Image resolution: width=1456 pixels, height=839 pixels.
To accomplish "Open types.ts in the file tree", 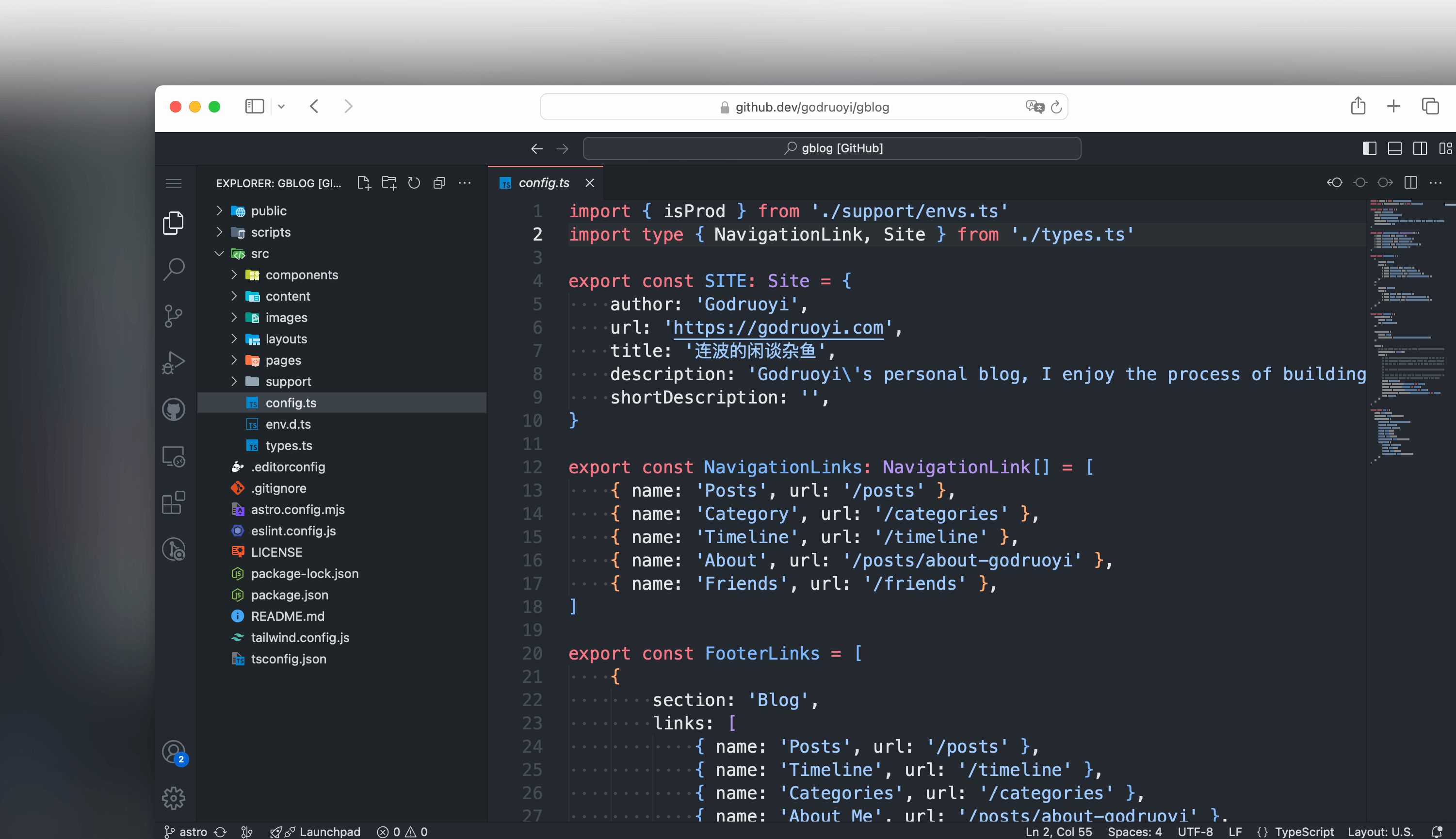I will coord(342,445).
